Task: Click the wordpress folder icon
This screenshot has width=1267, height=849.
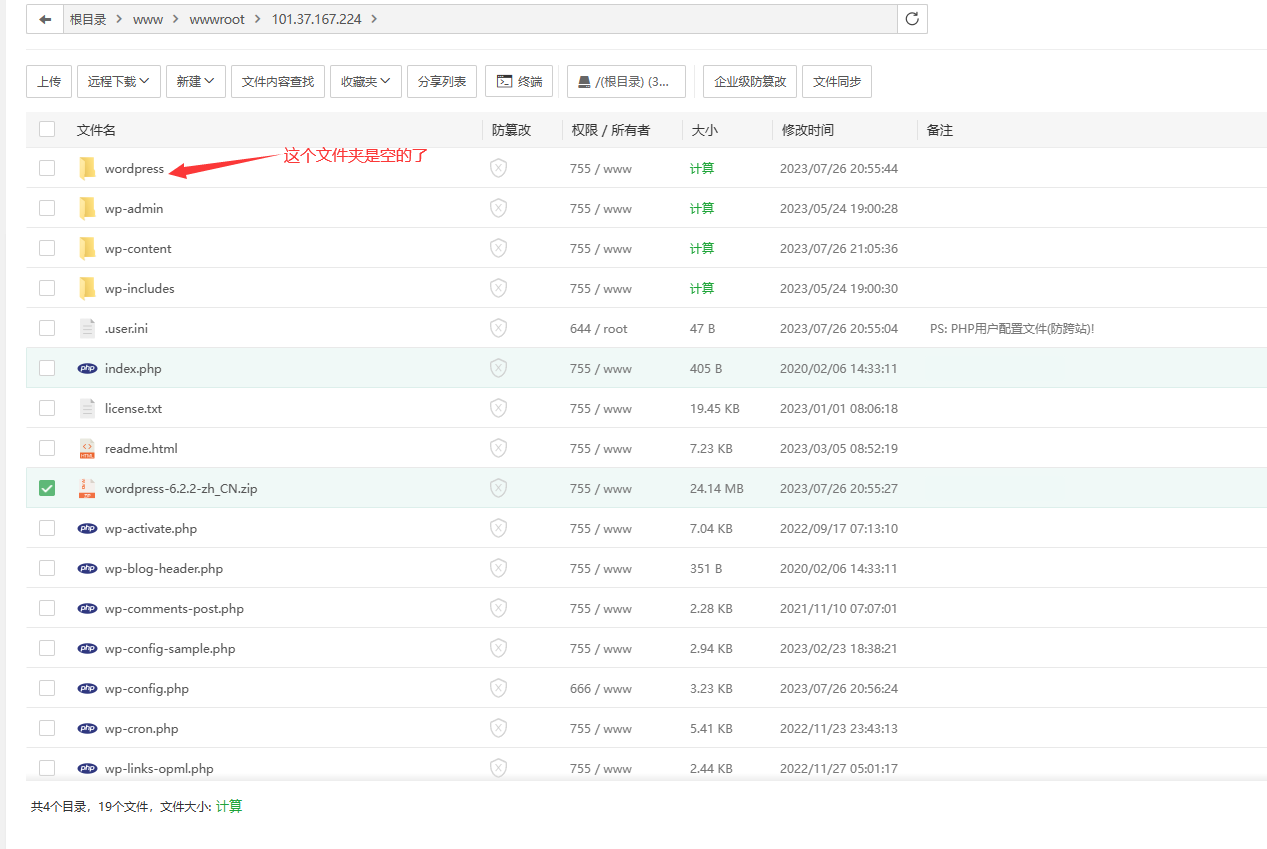Action: pyautogui.click(x=87, y=168)
